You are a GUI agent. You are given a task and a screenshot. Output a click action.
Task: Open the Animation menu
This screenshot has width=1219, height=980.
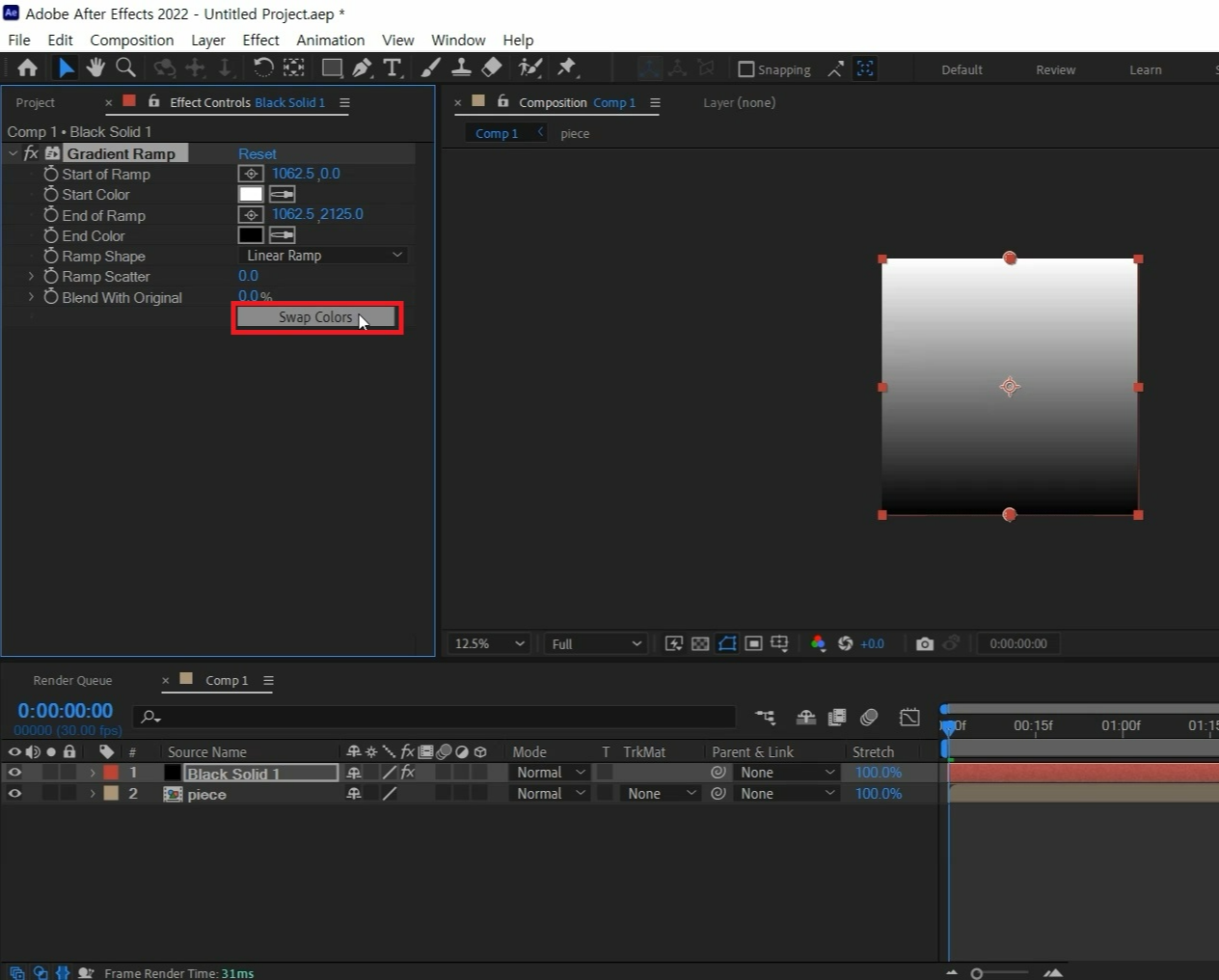point(330,40)
